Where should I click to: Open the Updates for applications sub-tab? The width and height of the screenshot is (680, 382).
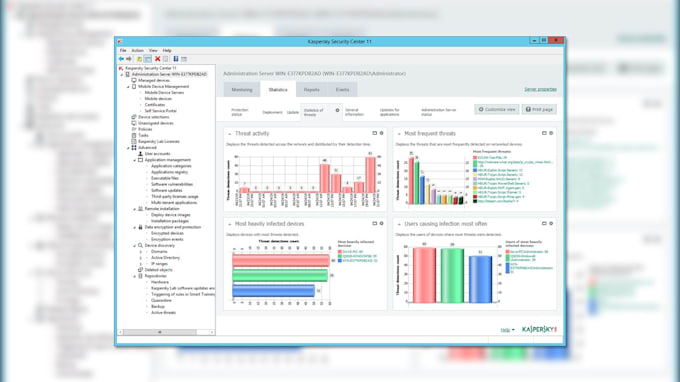pyautogui.click(x=389, y=112)
